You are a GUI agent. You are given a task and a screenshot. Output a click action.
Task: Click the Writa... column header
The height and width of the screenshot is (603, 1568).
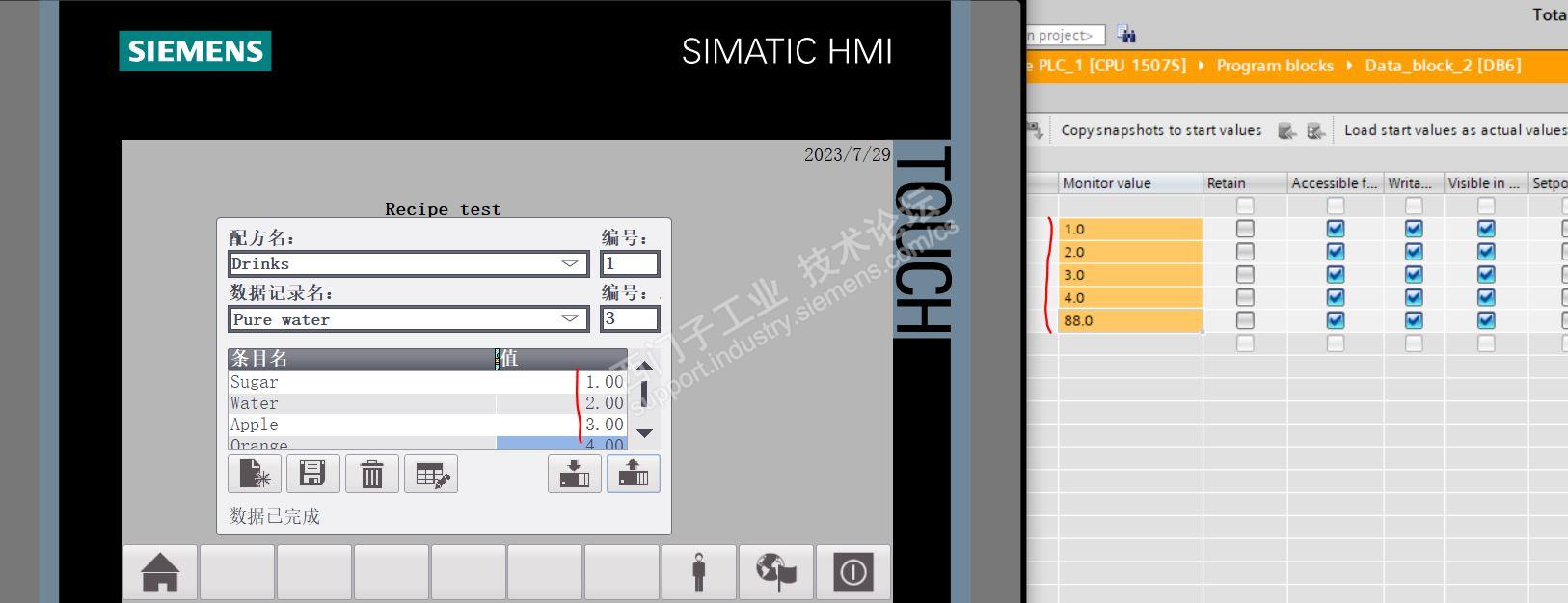tap(1414, 183)
